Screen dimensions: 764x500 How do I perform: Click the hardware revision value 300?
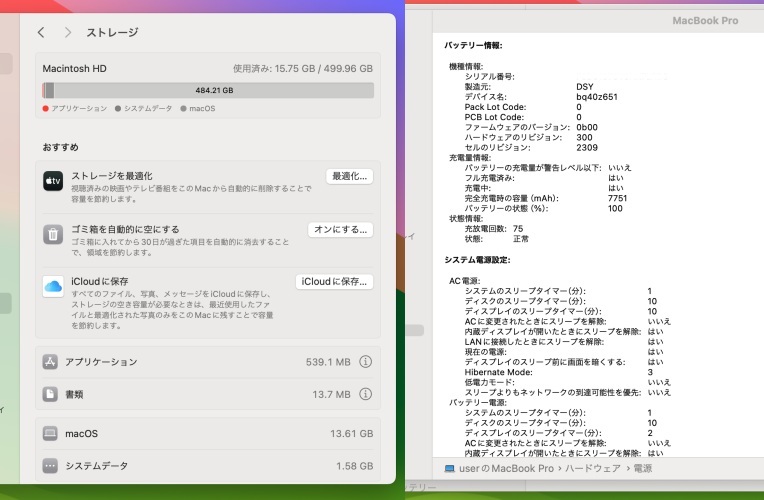[584, 137]
